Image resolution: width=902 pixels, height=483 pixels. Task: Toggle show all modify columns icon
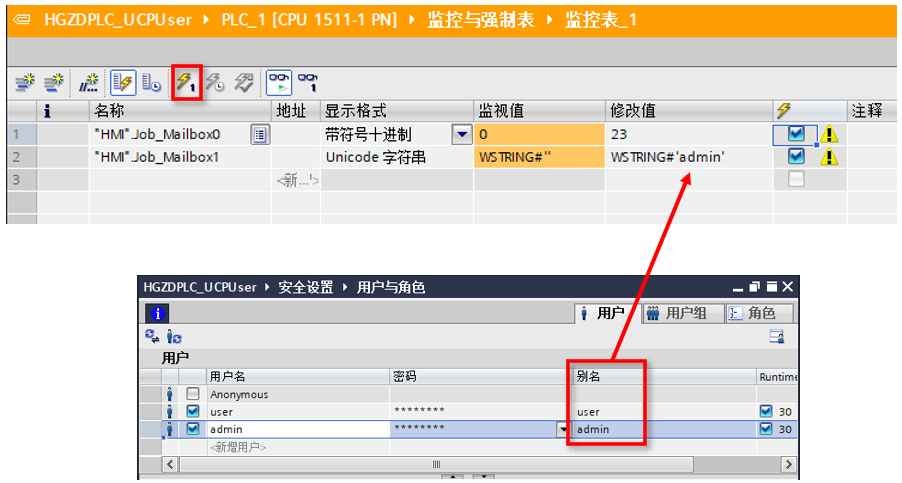pos(123,83)
